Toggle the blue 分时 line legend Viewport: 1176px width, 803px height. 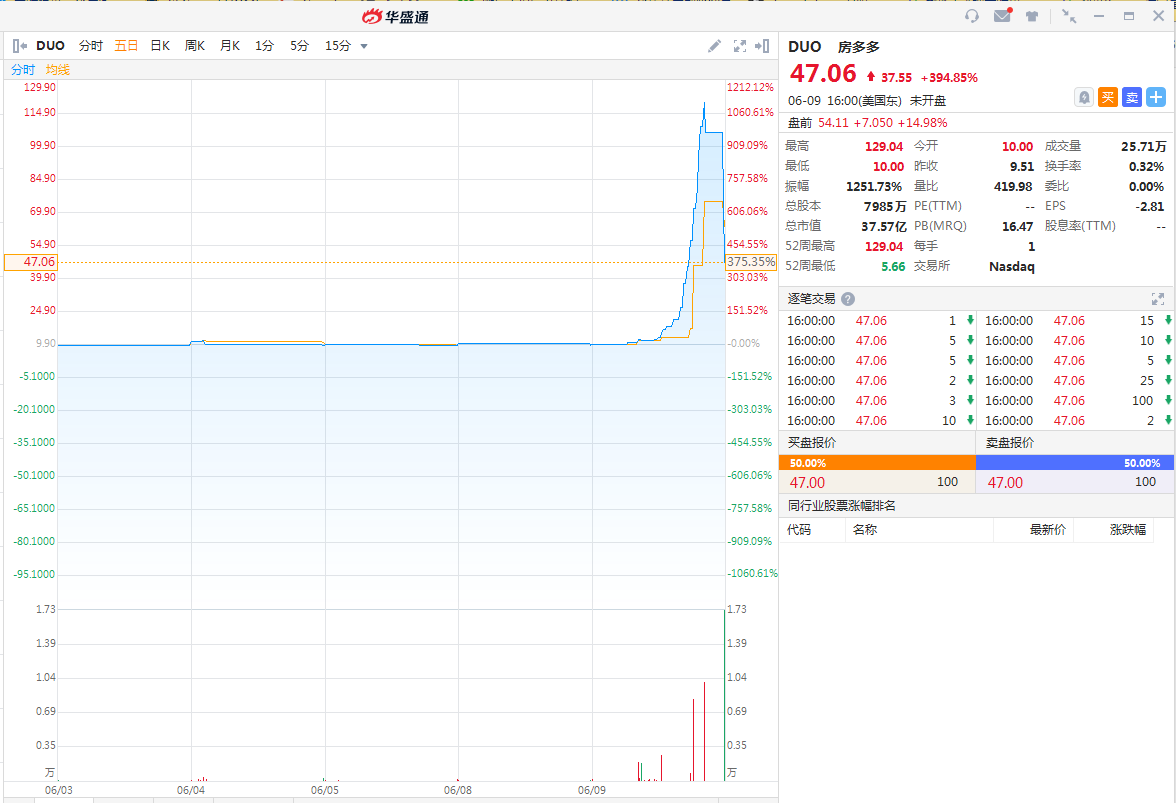[x=22, y=70]
